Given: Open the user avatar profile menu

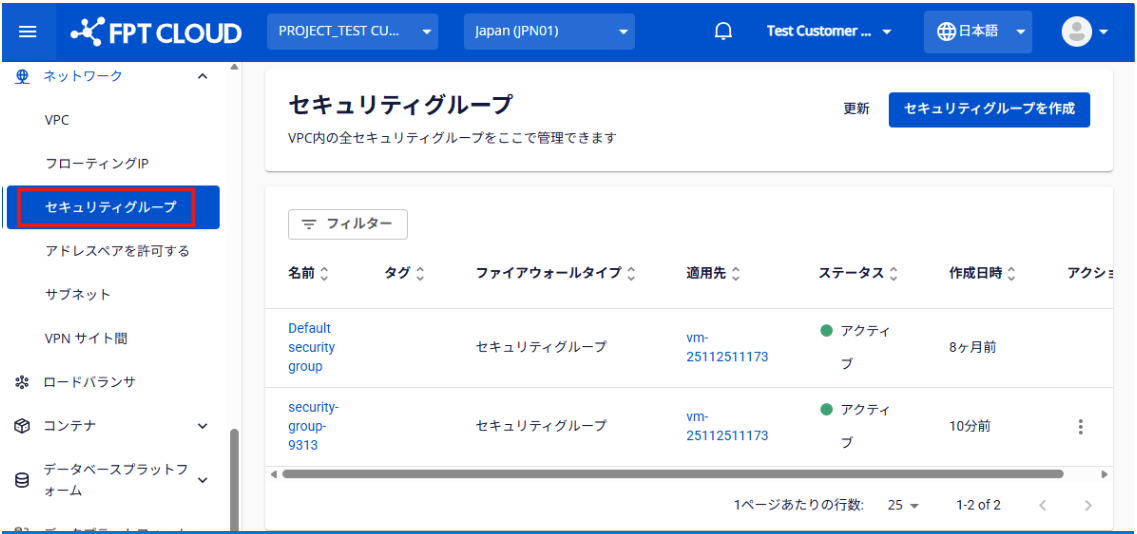Looking at the screenshot, I should (1084, 32).
